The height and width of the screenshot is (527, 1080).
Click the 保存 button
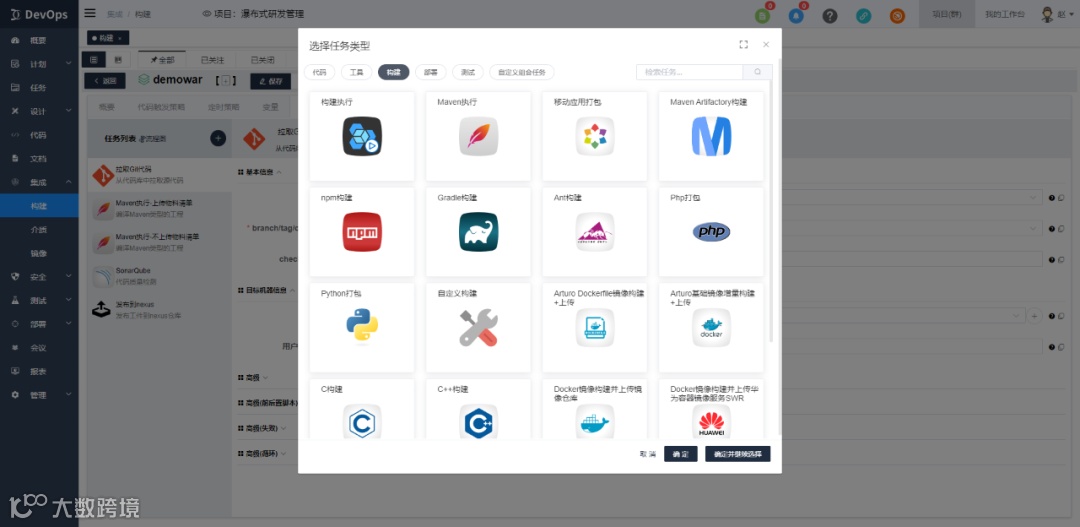click(x=271, y=81)
